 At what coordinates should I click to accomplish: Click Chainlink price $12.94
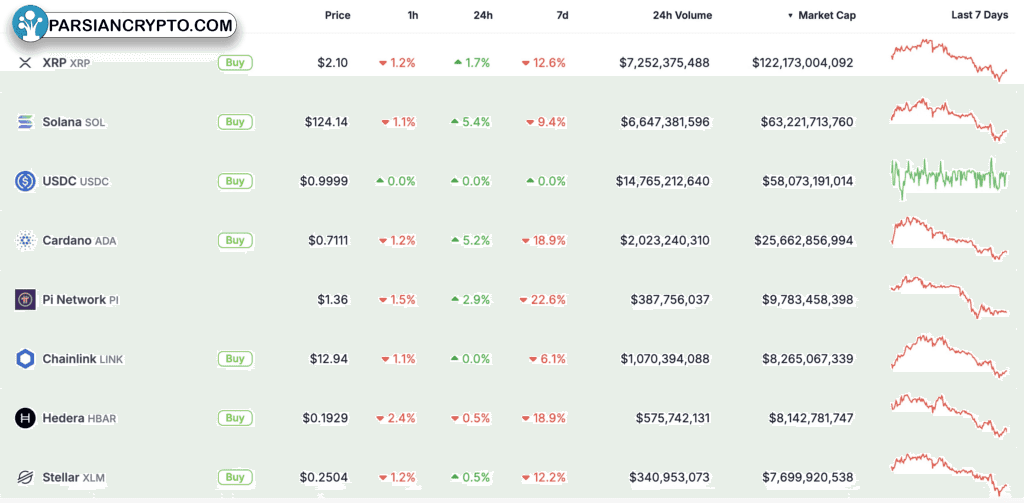tap(329, 359)
